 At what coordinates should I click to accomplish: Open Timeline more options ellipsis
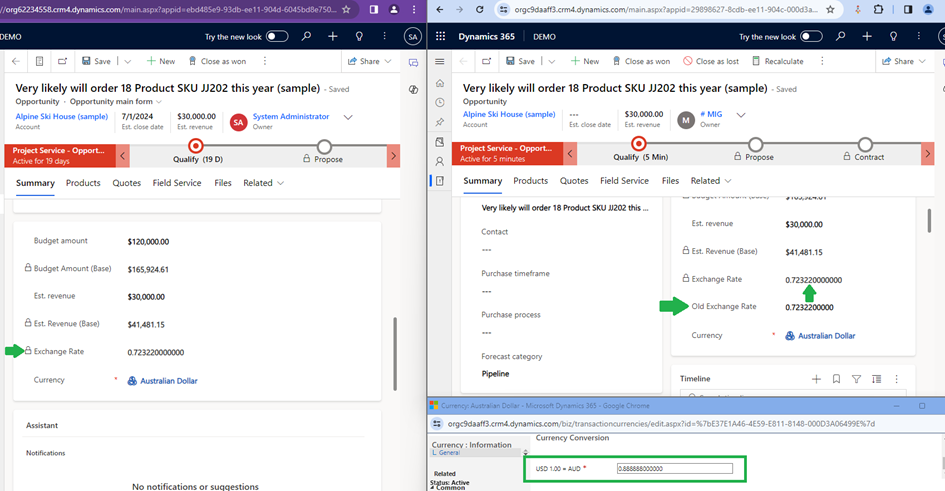(896, 379)
